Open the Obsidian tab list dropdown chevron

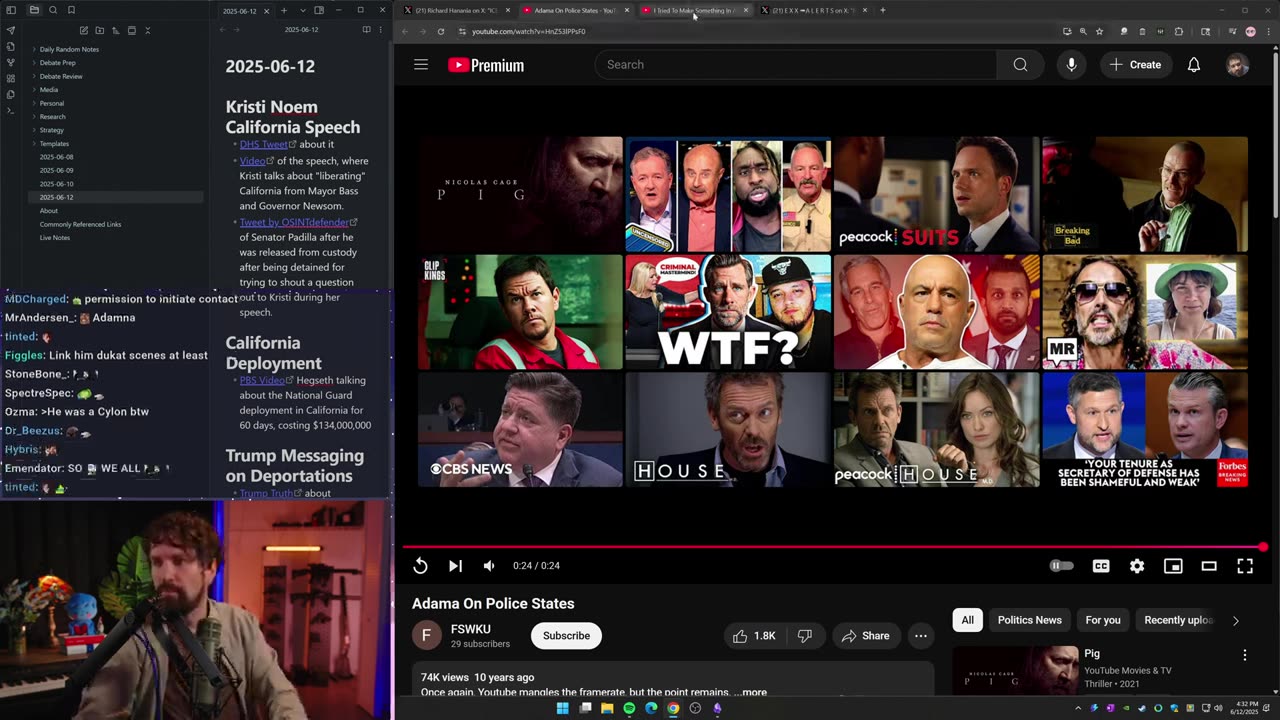pos(302,11)
